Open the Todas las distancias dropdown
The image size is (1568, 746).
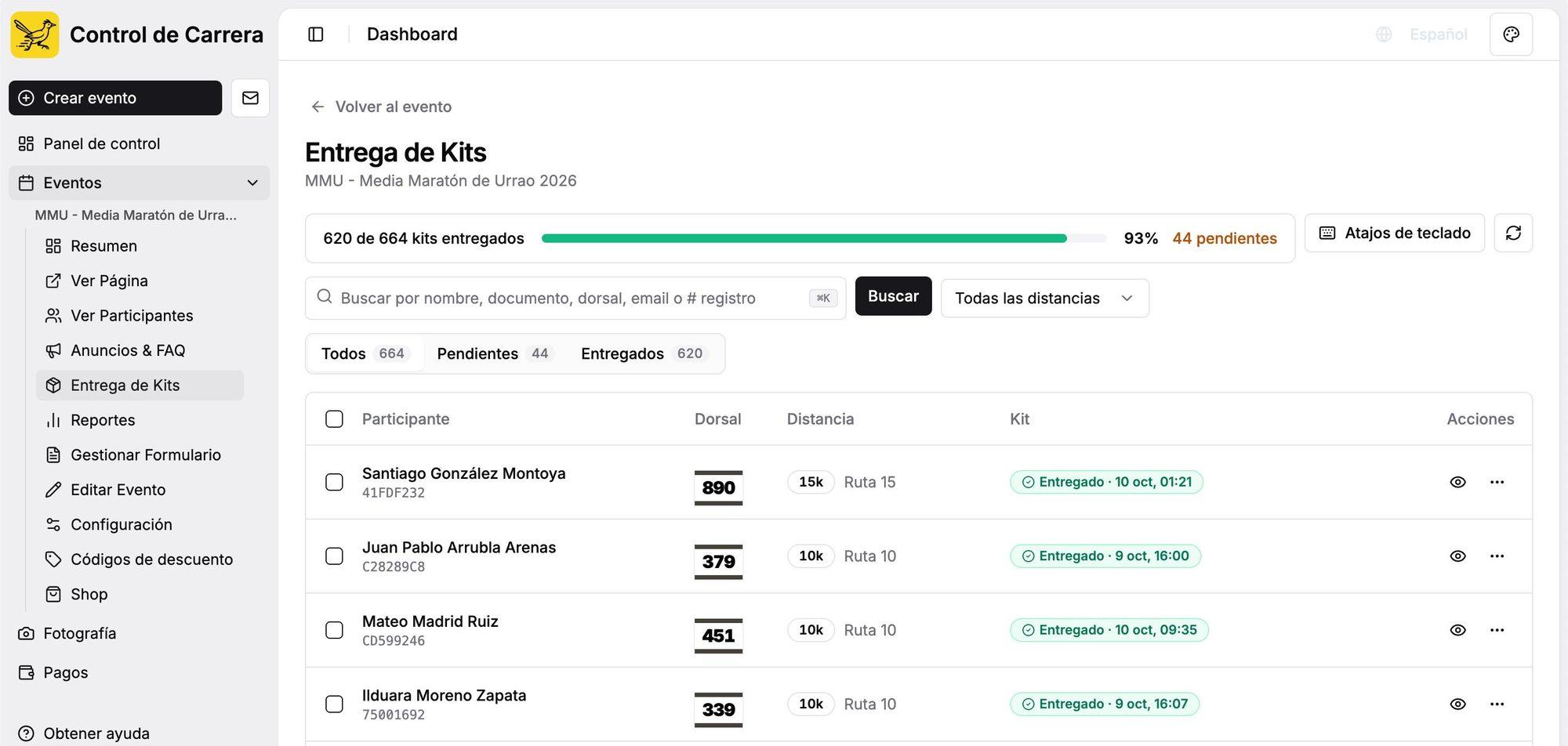pyautogui.click(x=1044, y=298)
